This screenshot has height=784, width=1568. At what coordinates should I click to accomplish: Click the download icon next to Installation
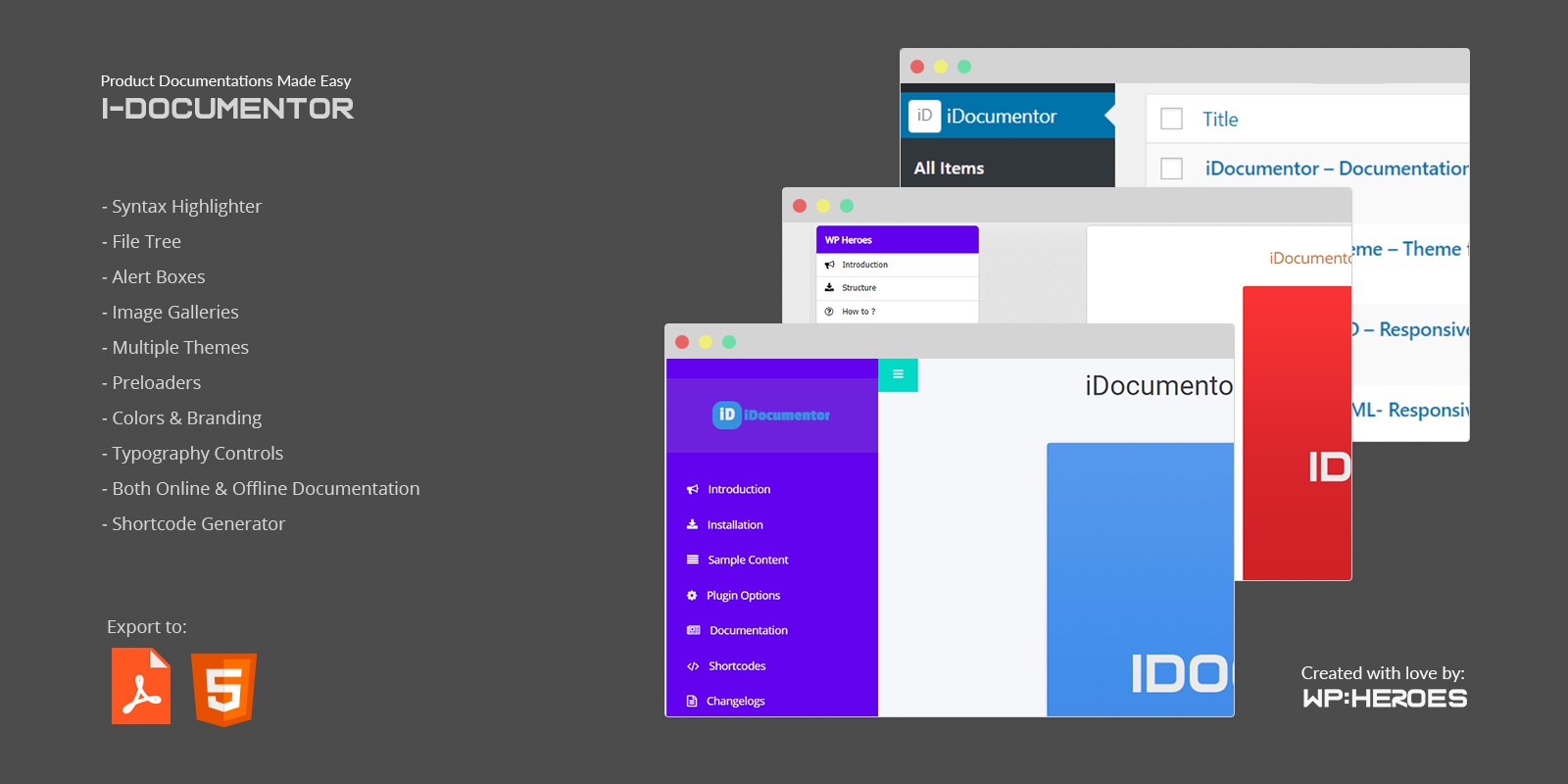click(x=692, y=524)
